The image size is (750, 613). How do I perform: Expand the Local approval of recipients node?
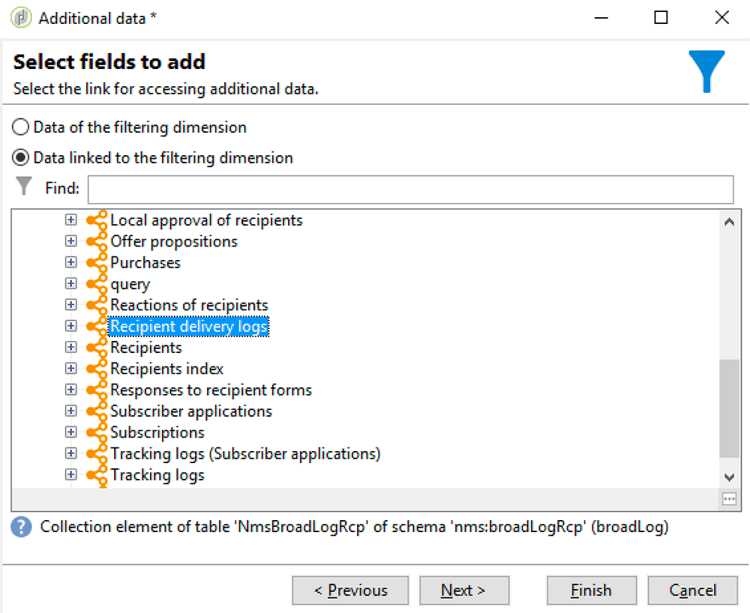pos(71,219)
